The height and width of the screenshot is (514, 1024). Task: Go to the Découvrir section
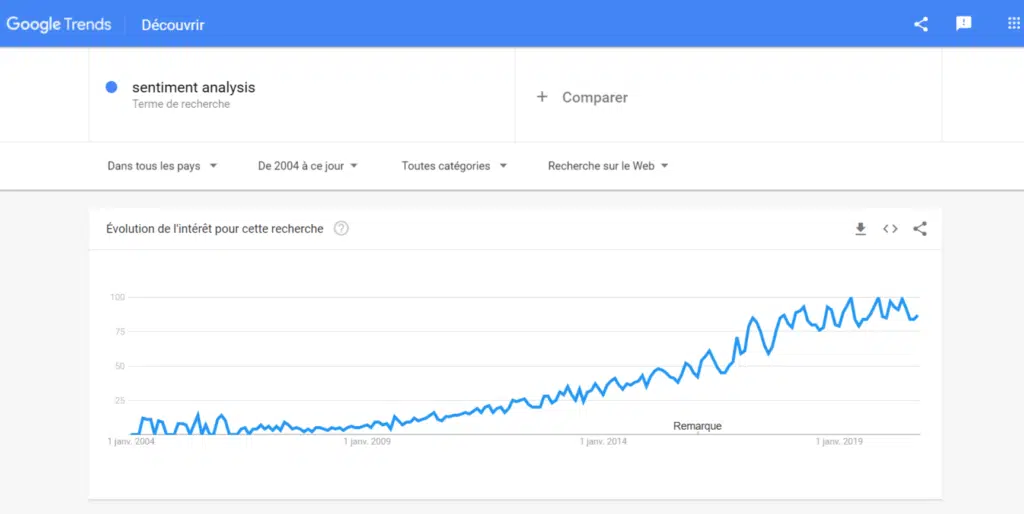click(x=173, y=25)
